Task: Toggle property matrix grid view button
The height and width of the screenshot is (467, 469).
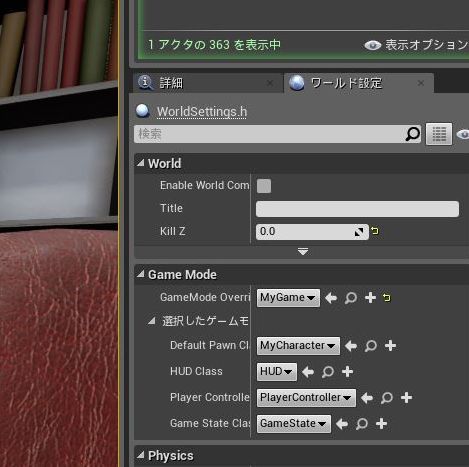Action: pos(439,134)
